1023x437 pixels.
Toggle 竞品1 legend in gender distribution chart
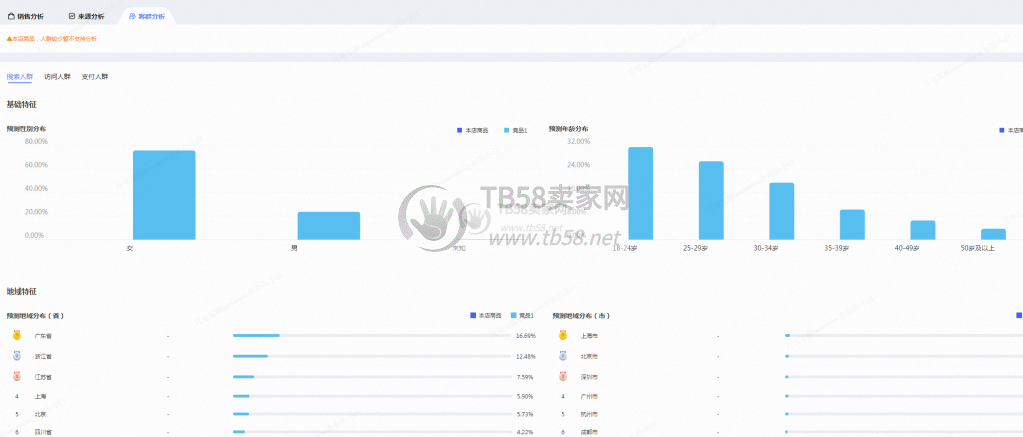[x=515, y=131]
